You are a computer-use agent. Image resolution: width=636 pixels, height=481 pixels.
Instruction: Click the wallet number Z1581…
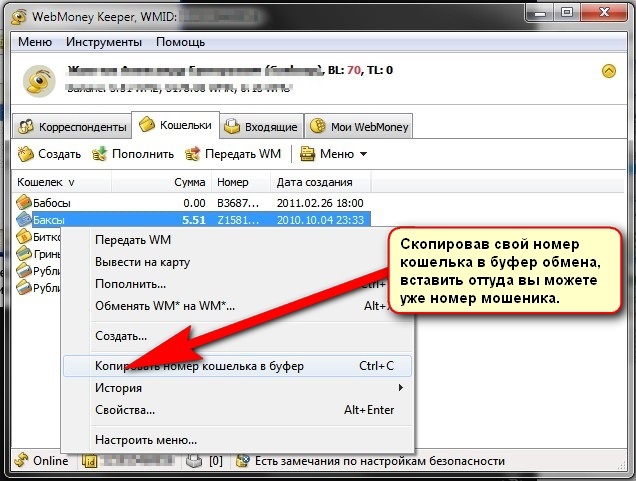[x=238, y=220]
